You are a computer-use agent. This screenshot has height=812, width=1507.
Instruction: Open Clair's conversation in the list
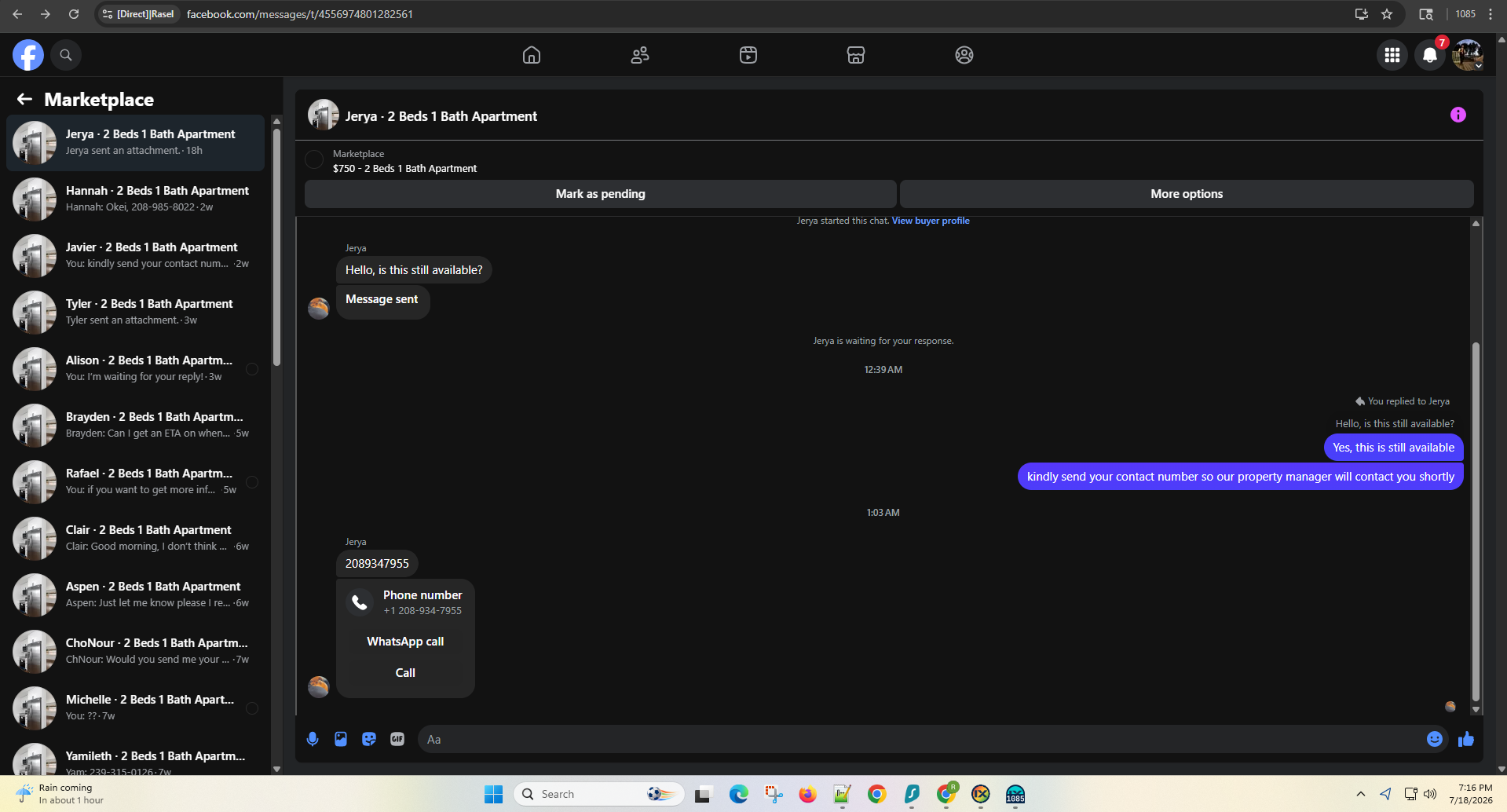point(135,539)
